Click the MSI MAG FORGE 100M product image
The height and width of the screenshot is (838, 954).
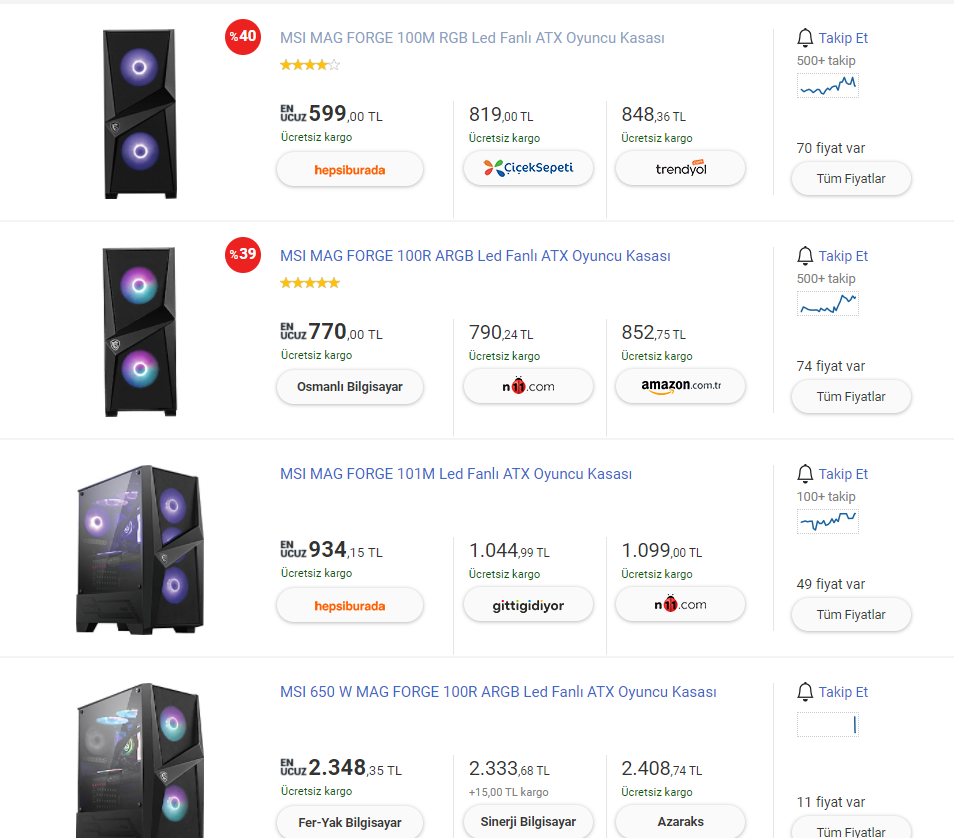point(140,113)
